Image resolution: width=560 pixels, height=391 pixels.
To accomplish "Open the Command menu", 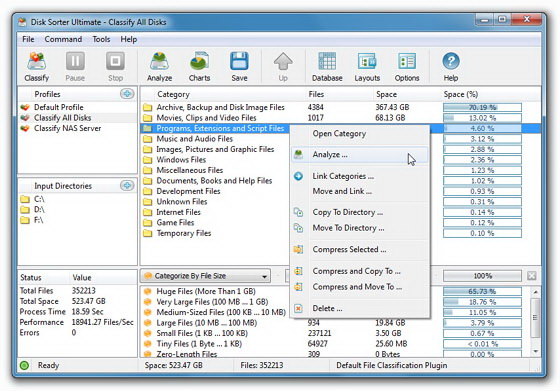I will click(63, 39).
